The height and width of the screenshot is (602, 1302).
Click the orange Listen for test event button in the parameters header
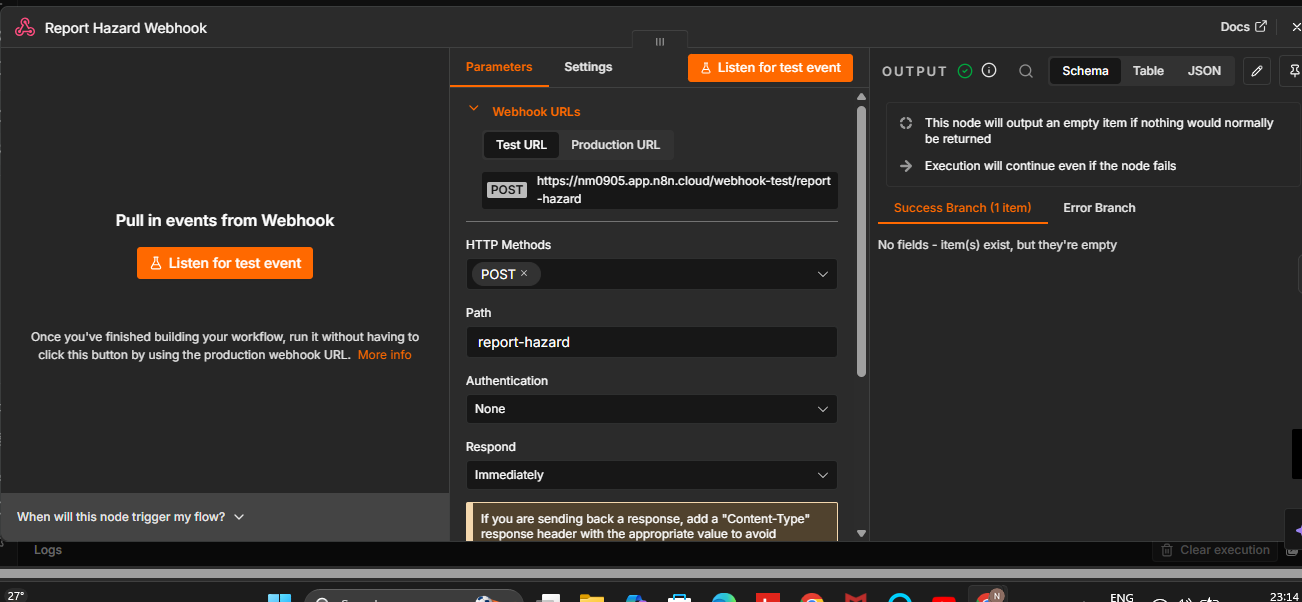770,67
